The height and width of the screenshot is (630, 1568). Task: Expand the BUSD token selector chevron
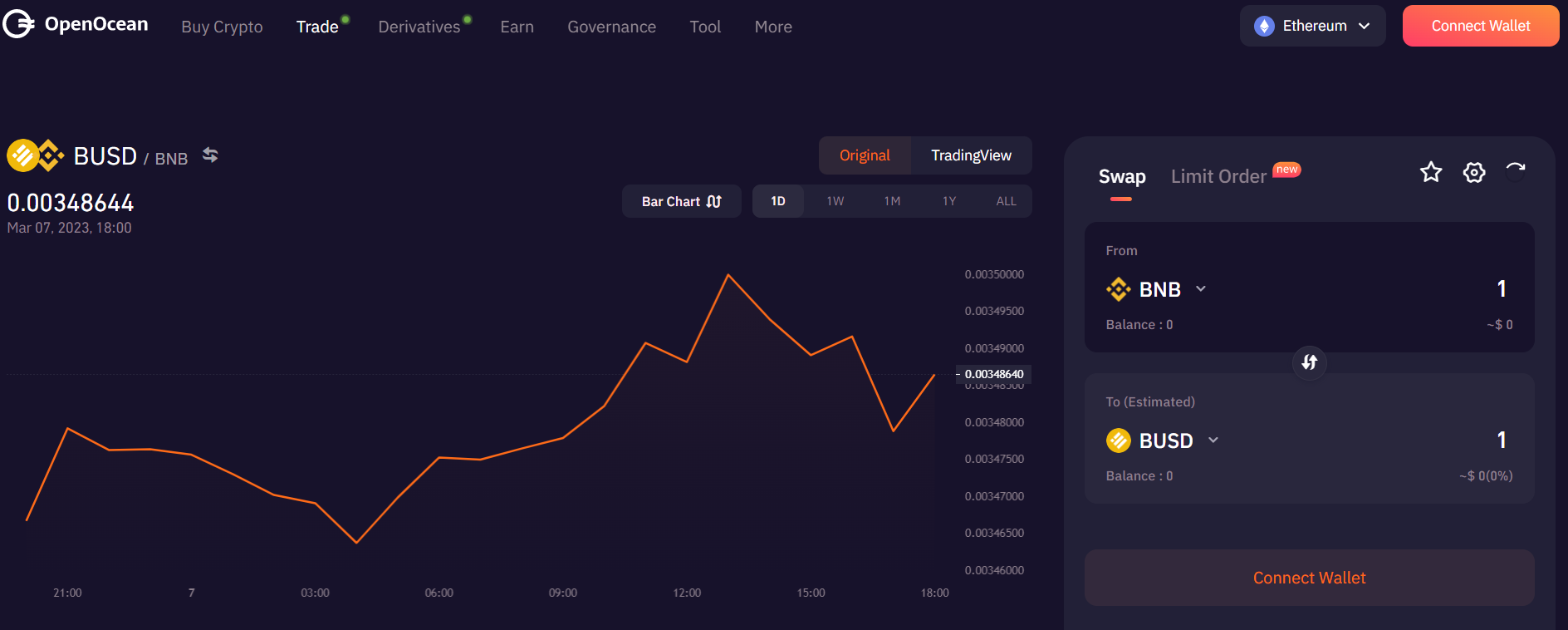[1213, 441]
